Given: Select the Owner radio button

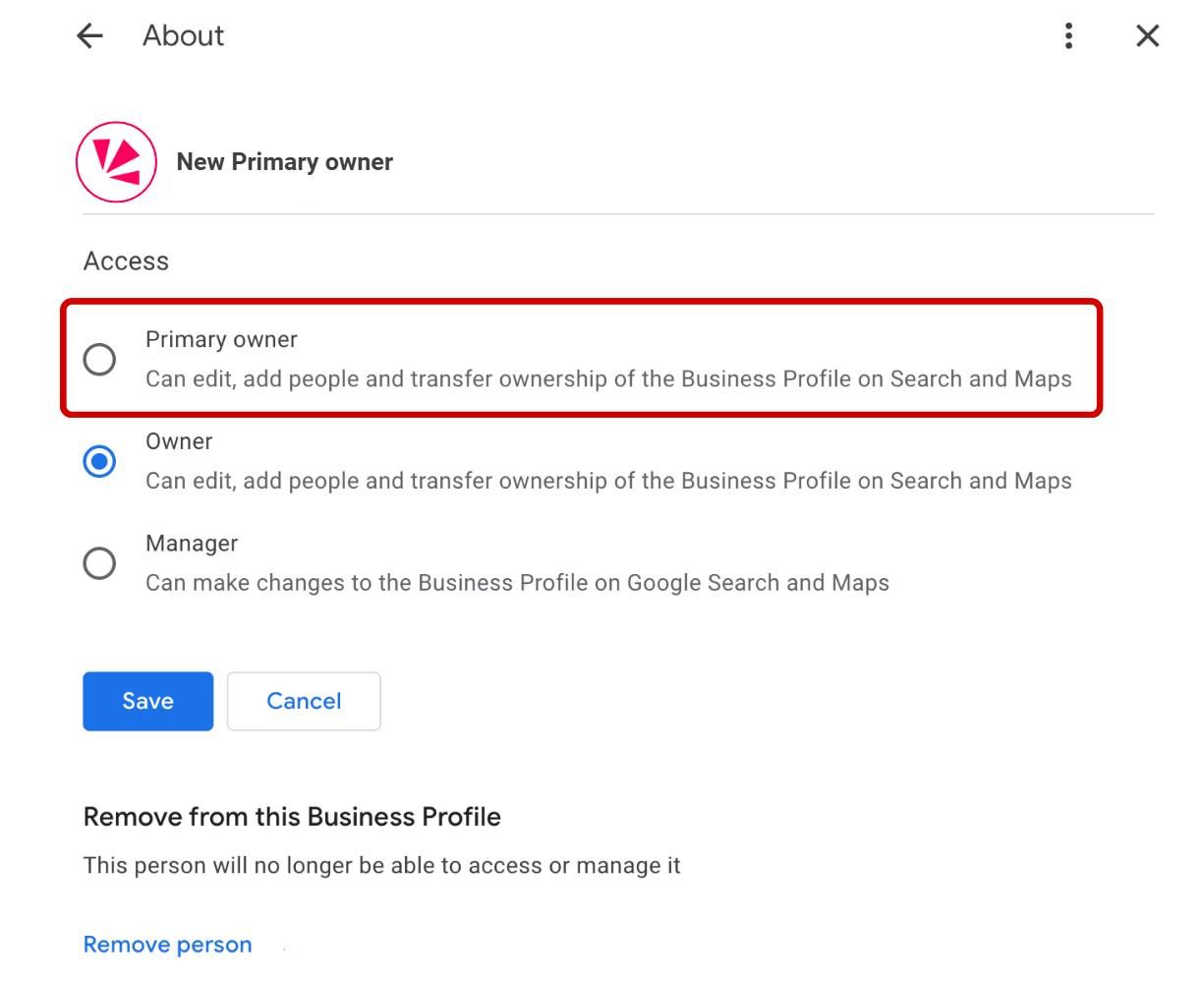Looking at the screenshot, I should tap(99, 461).
